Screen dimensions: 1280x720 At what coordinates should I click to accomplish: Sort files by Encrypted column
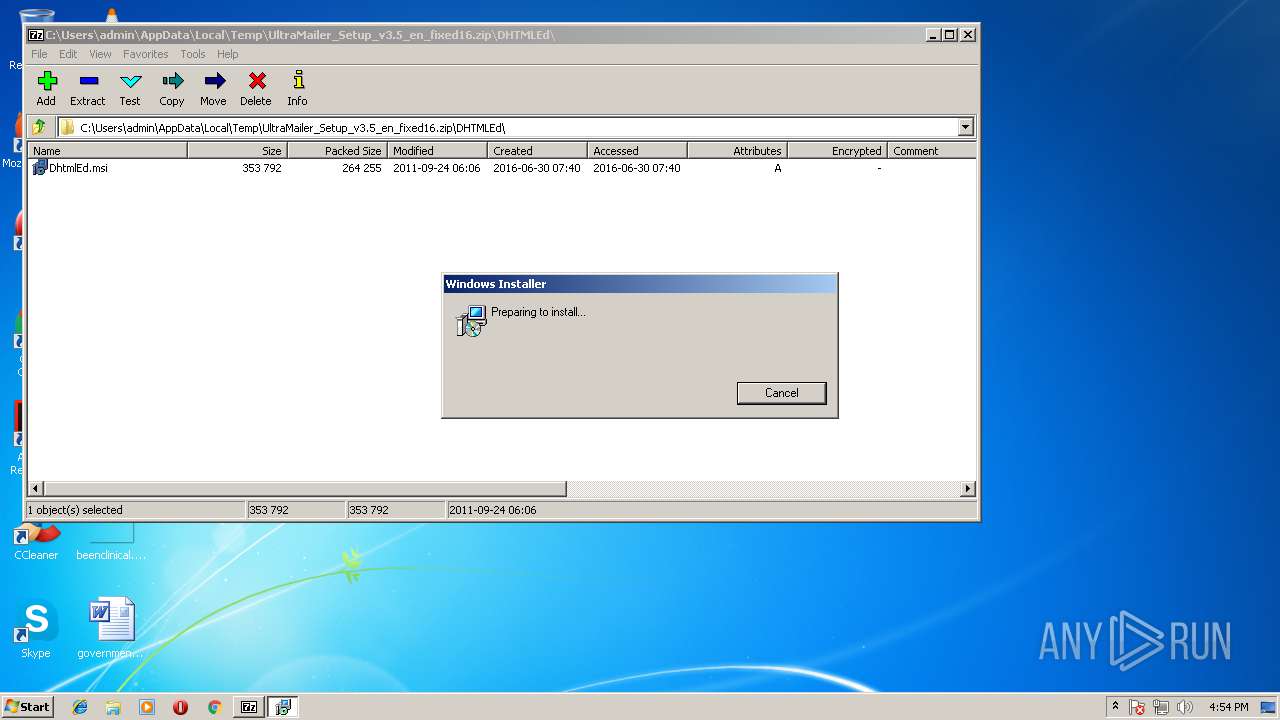[x=837, y=151]
